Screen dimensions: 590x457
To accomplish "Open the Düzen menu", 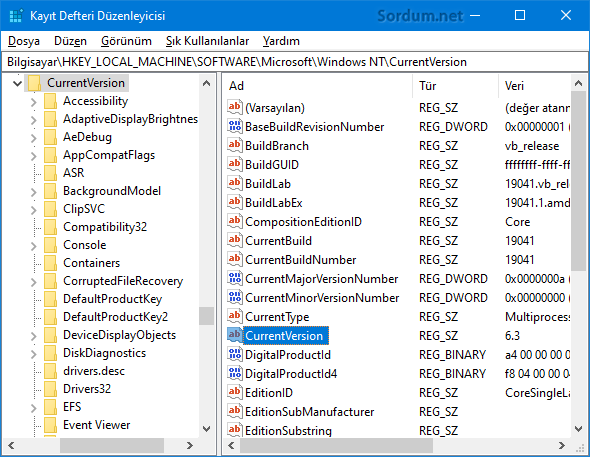I will pos(70,41).
